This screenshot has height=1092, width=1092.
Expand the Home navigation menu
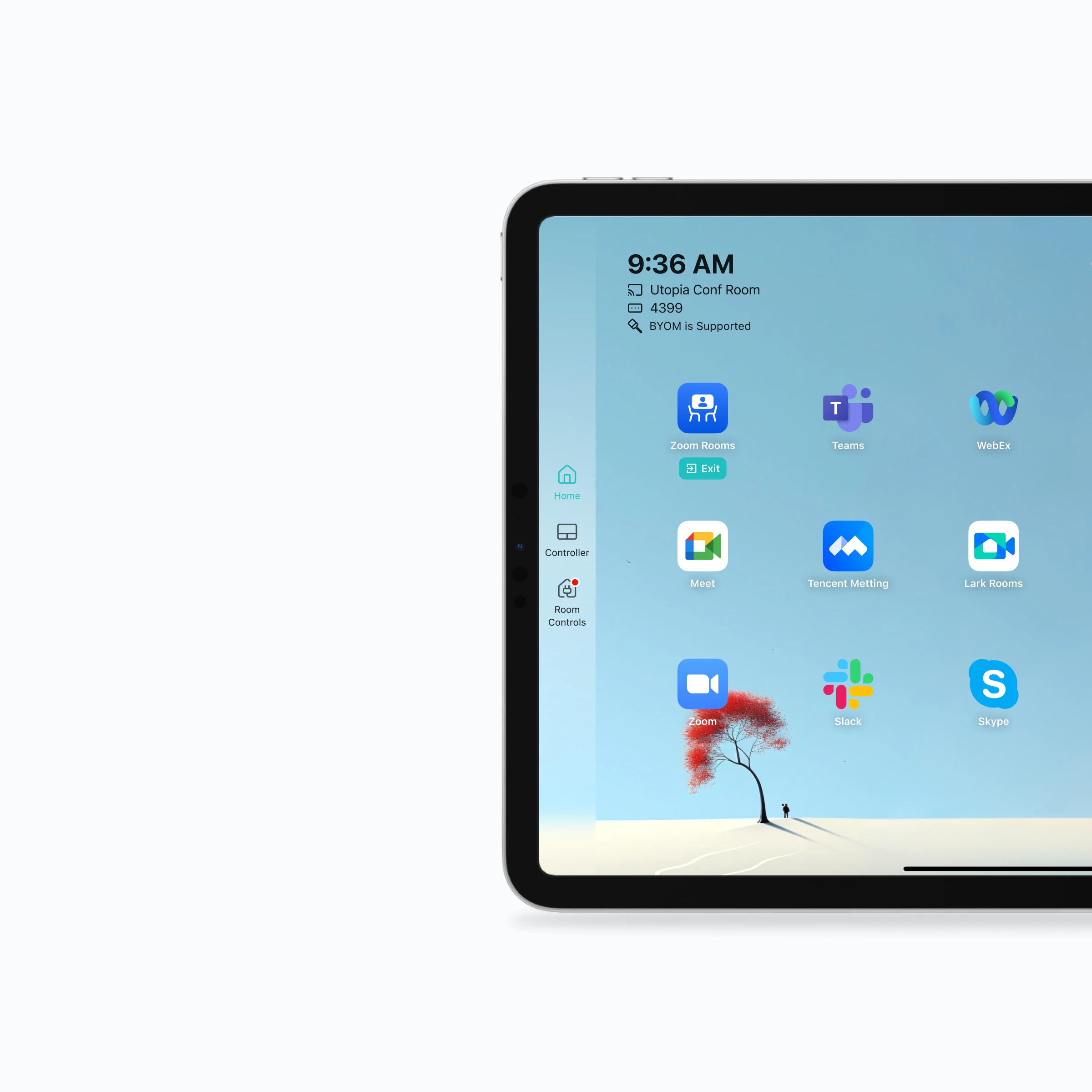567,483
